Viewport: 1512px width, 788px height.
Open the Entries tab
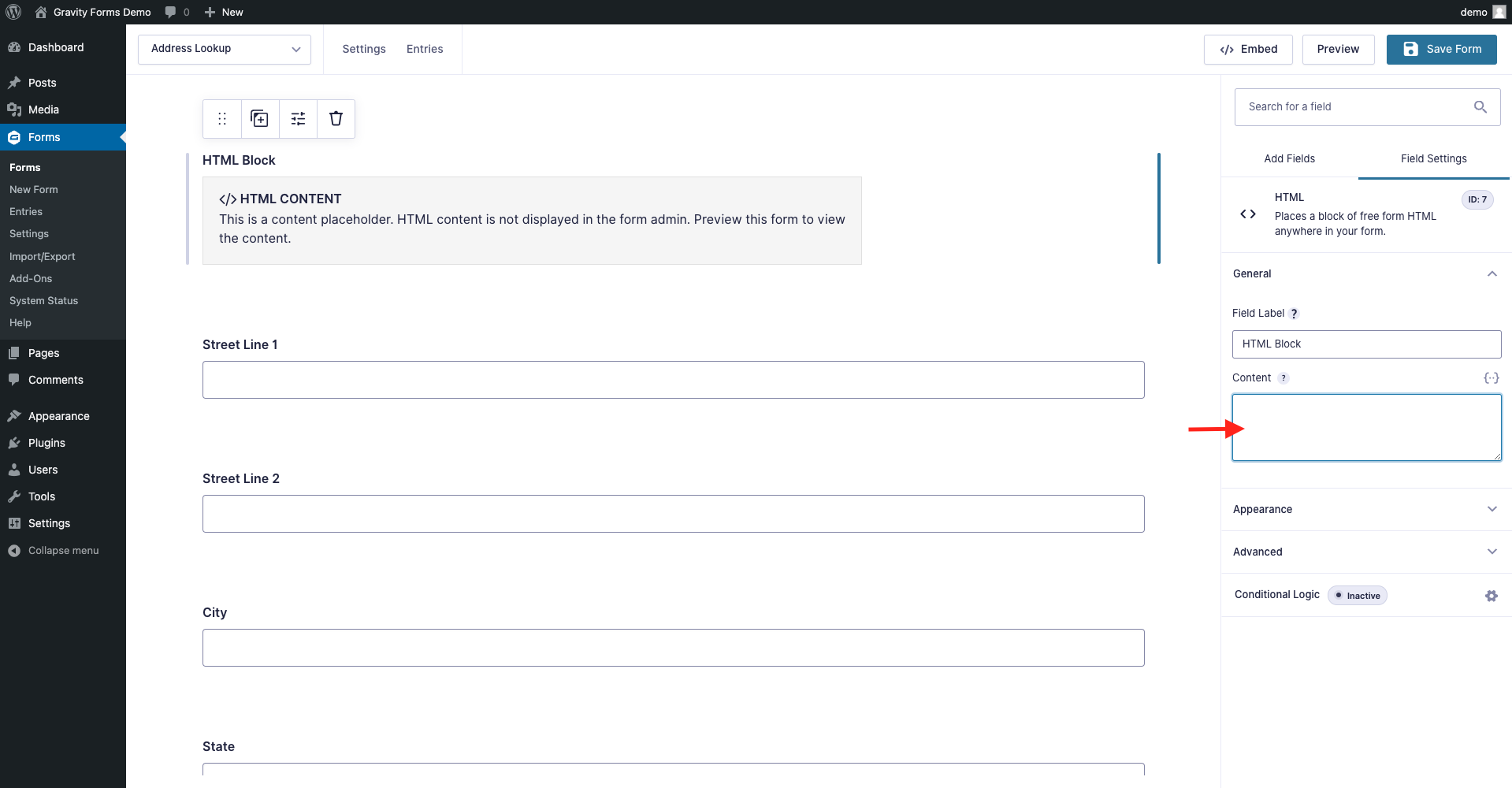(425, 49)
